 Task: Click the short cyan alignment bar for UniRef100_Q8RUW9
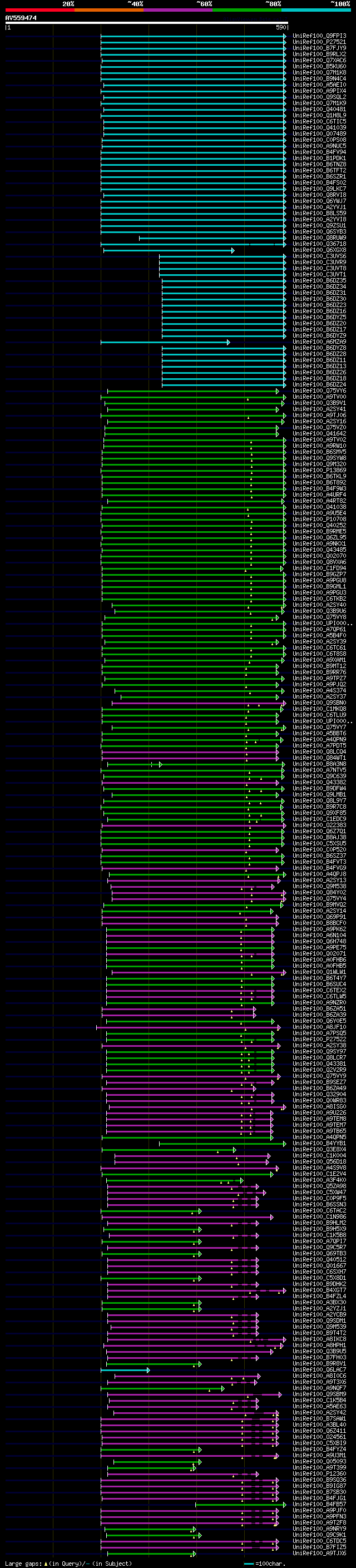[212, 238]
